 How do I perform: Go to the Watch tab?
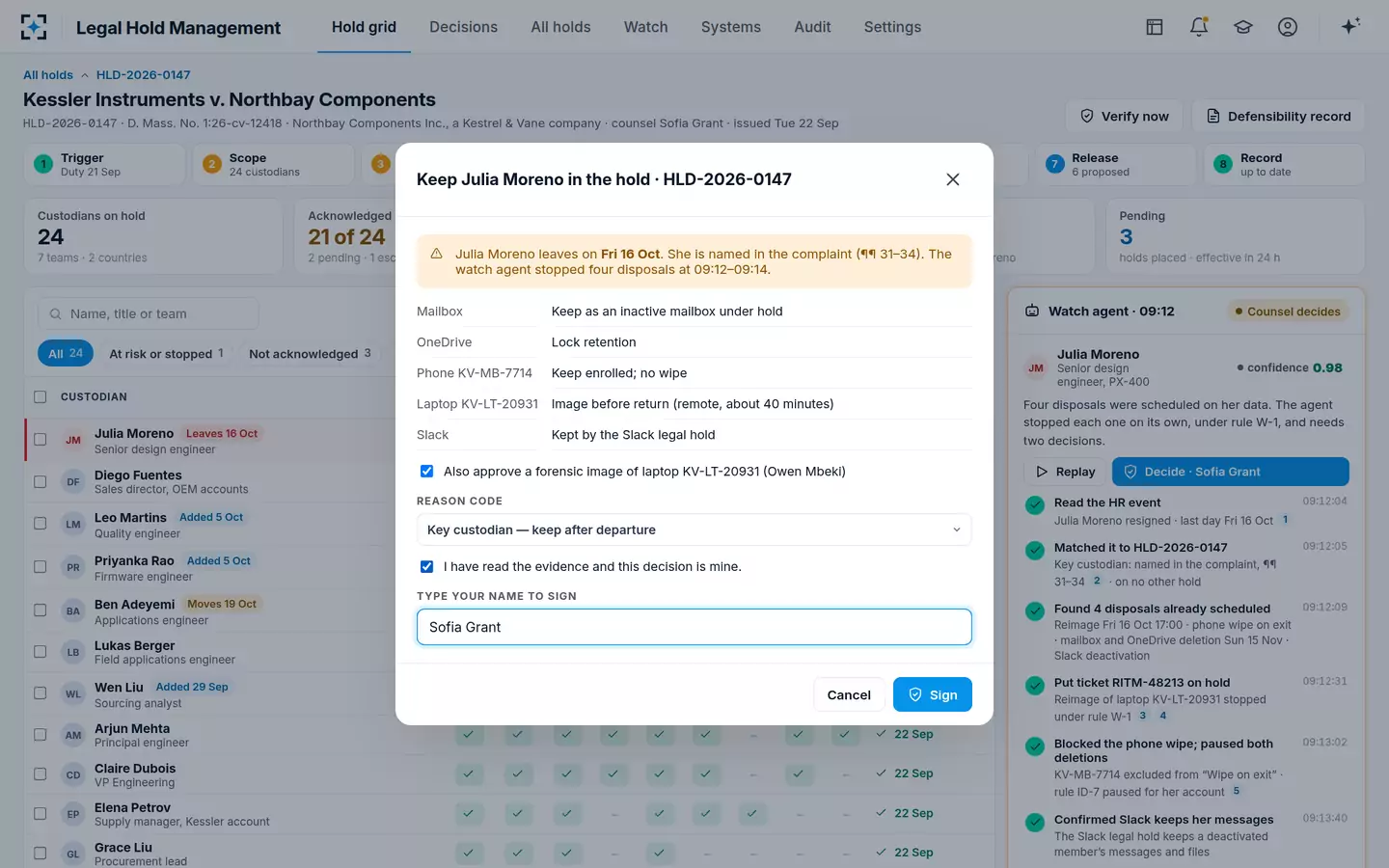pos(645,27)
